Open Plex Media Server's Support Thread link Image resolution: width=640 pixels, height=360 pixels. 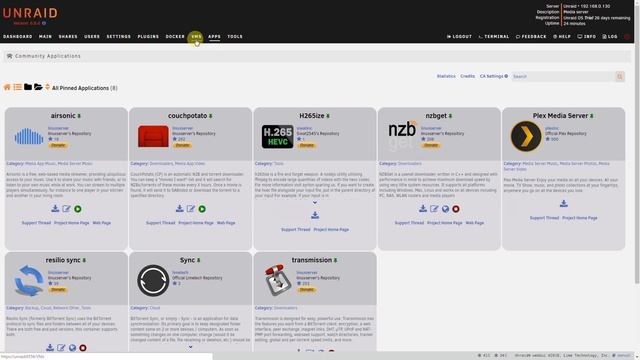(x=544, y=218)
